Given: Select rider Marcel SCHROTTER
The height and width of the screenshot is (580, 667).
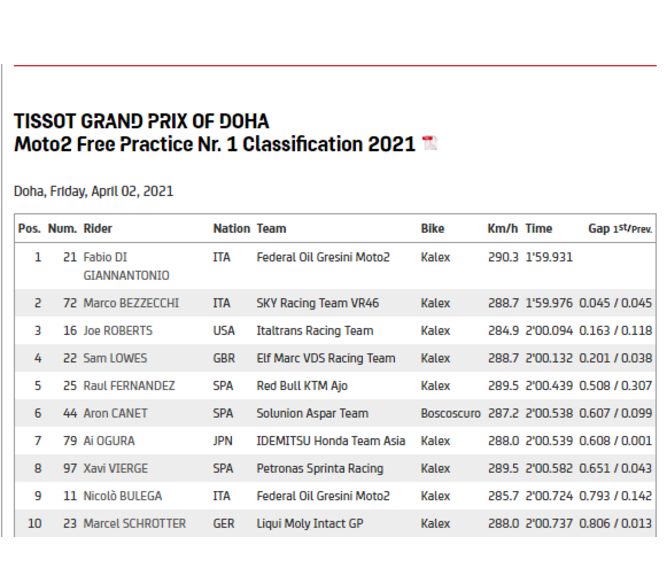Looking at the screenshot, I should tap(133, 523).
